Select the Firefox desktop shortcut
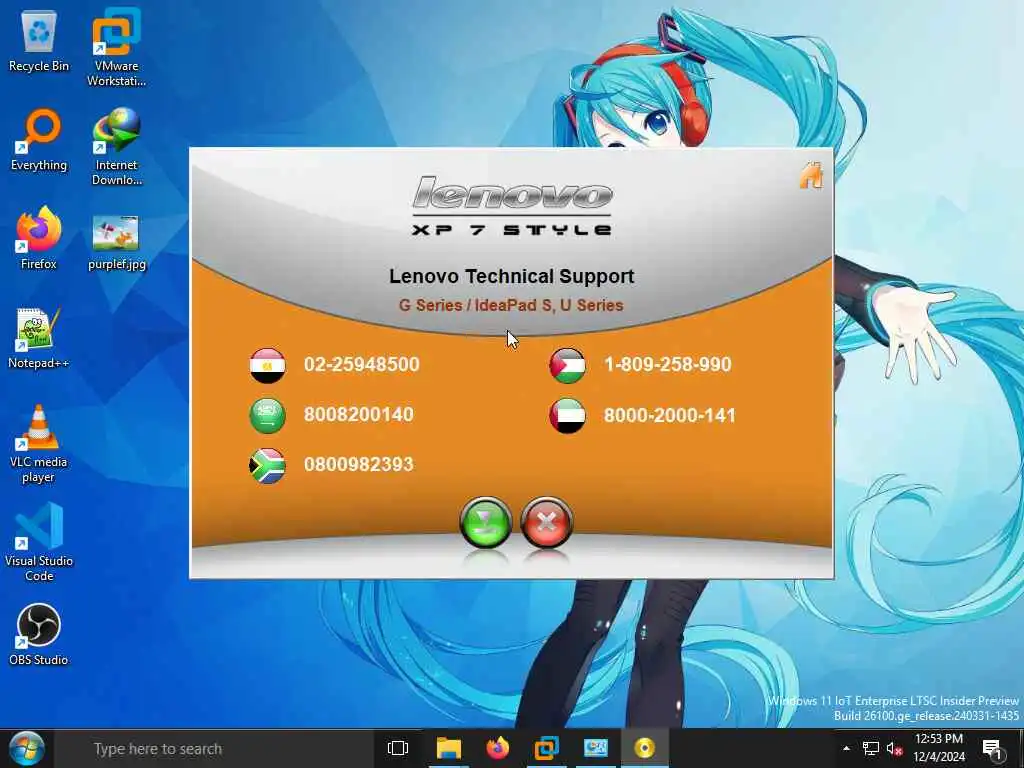 coord(39,238)
